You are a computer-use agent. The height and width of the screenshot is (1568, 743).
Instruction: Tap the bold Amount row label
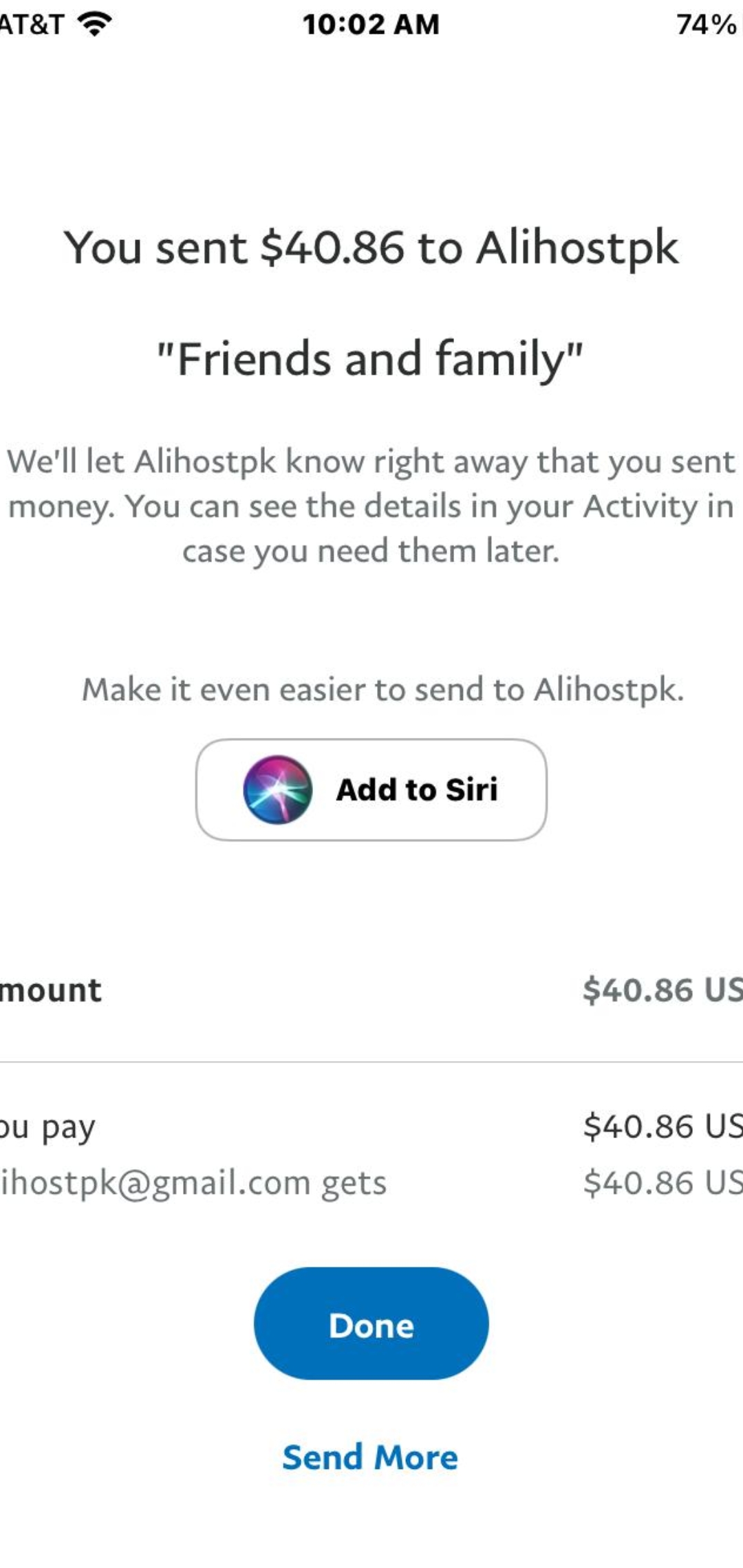click(51, 990)
